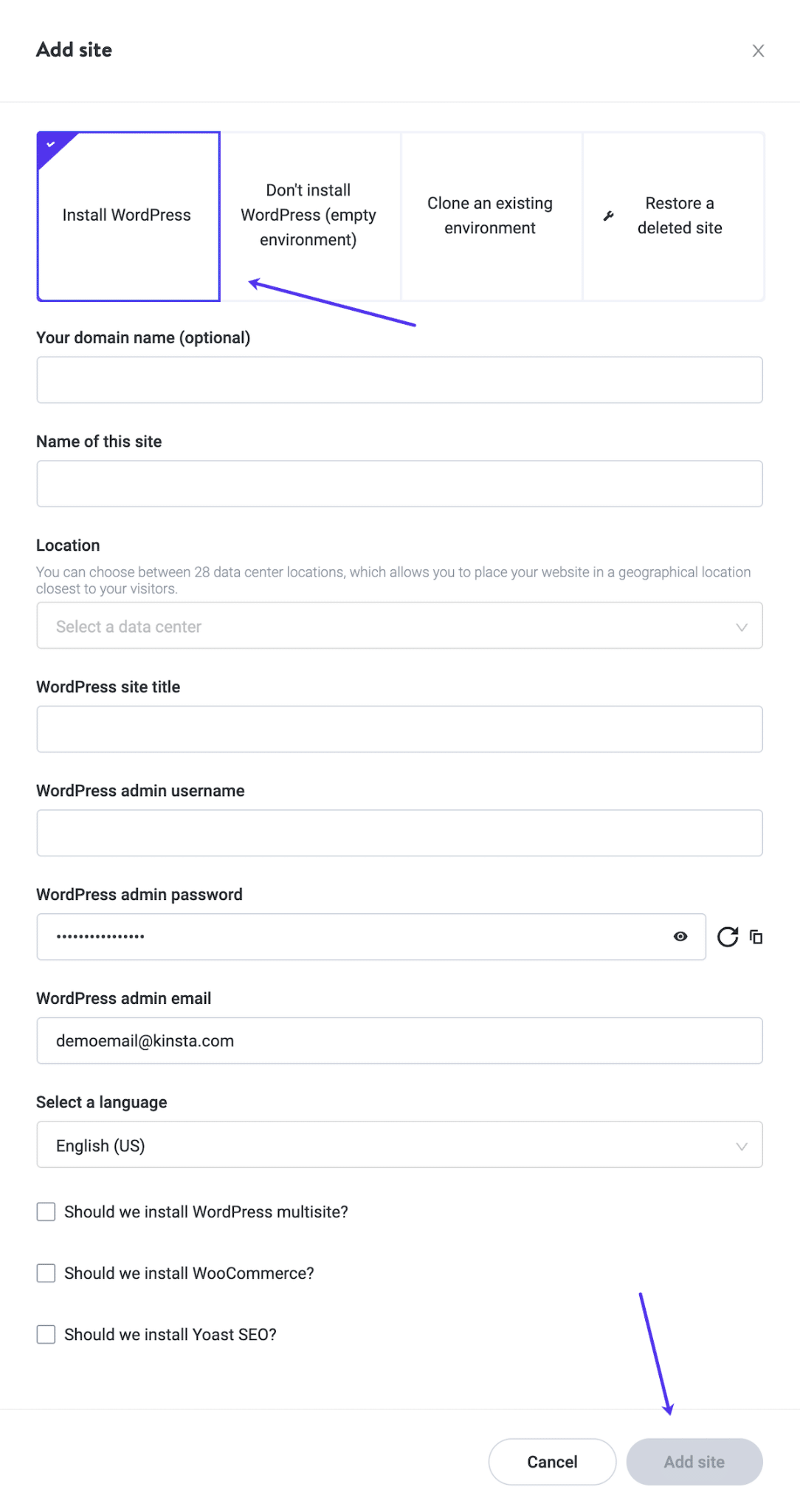Click the wrench icon beside Restore a deleted site
The width and height of the screenshot is (800, 1512).
(x=609, y=215)
